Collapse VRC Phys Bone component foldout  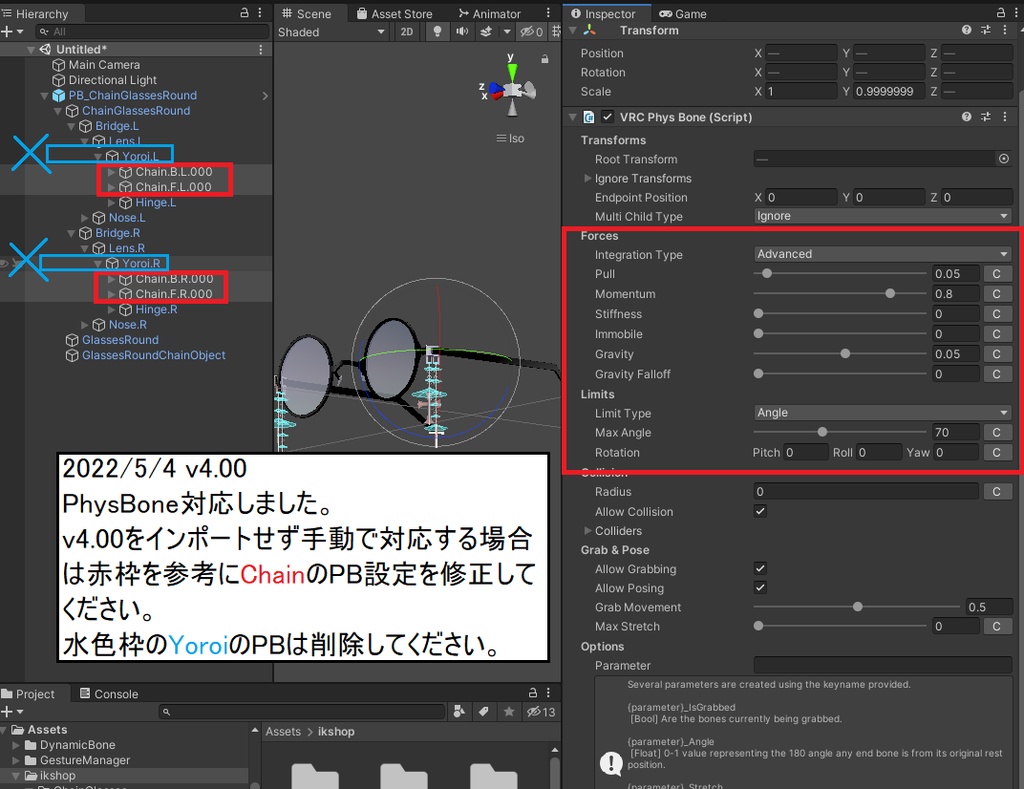pos(573,117)
